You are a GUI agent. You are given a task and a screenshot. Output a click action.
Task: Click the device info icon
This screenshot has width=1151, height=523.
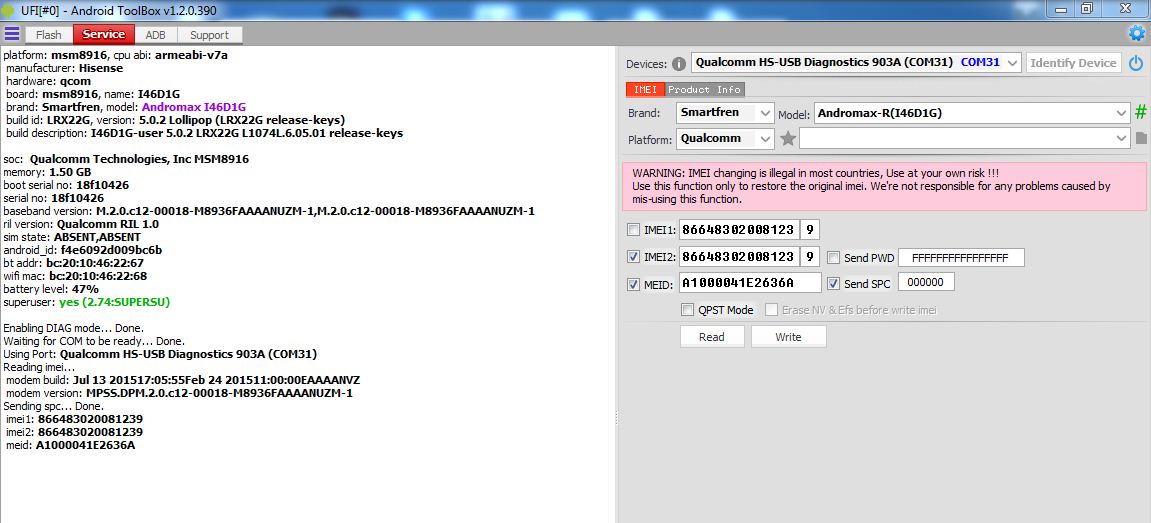click(x=679, y=63)
